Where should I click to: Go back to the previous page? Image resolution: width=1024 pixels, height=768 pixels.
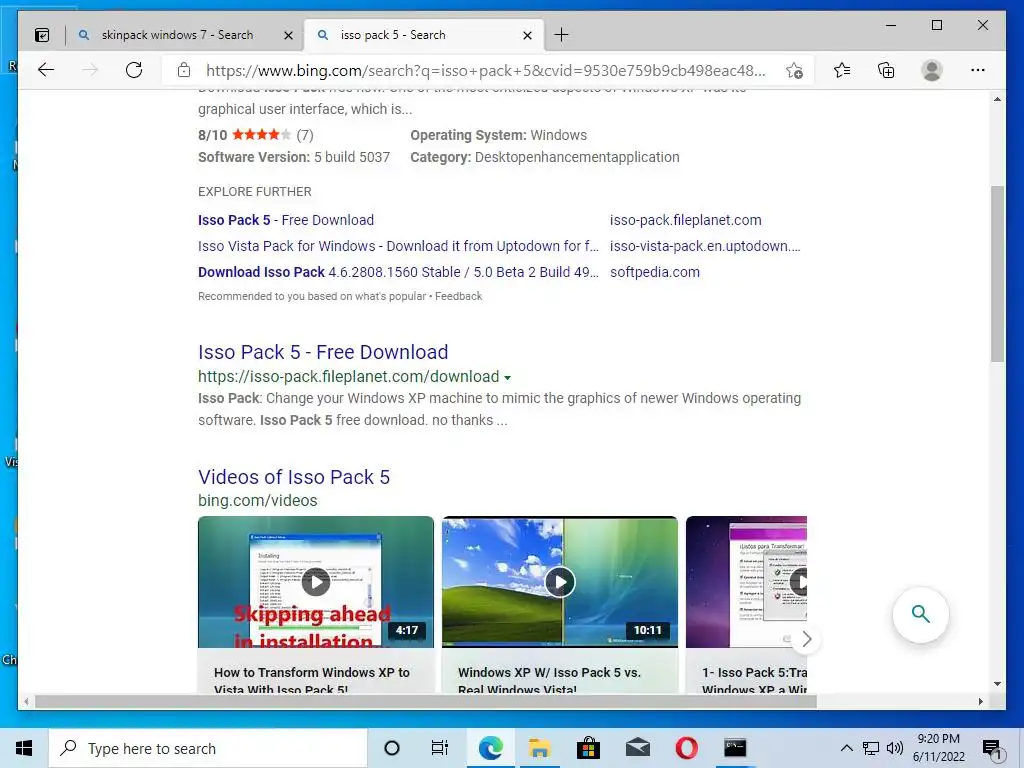coord(46,70)
